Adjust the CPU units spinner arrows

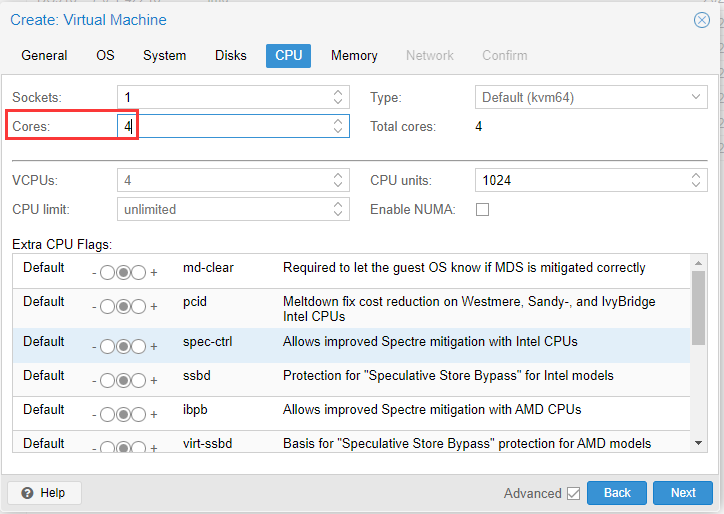click(x=696, y=181)
